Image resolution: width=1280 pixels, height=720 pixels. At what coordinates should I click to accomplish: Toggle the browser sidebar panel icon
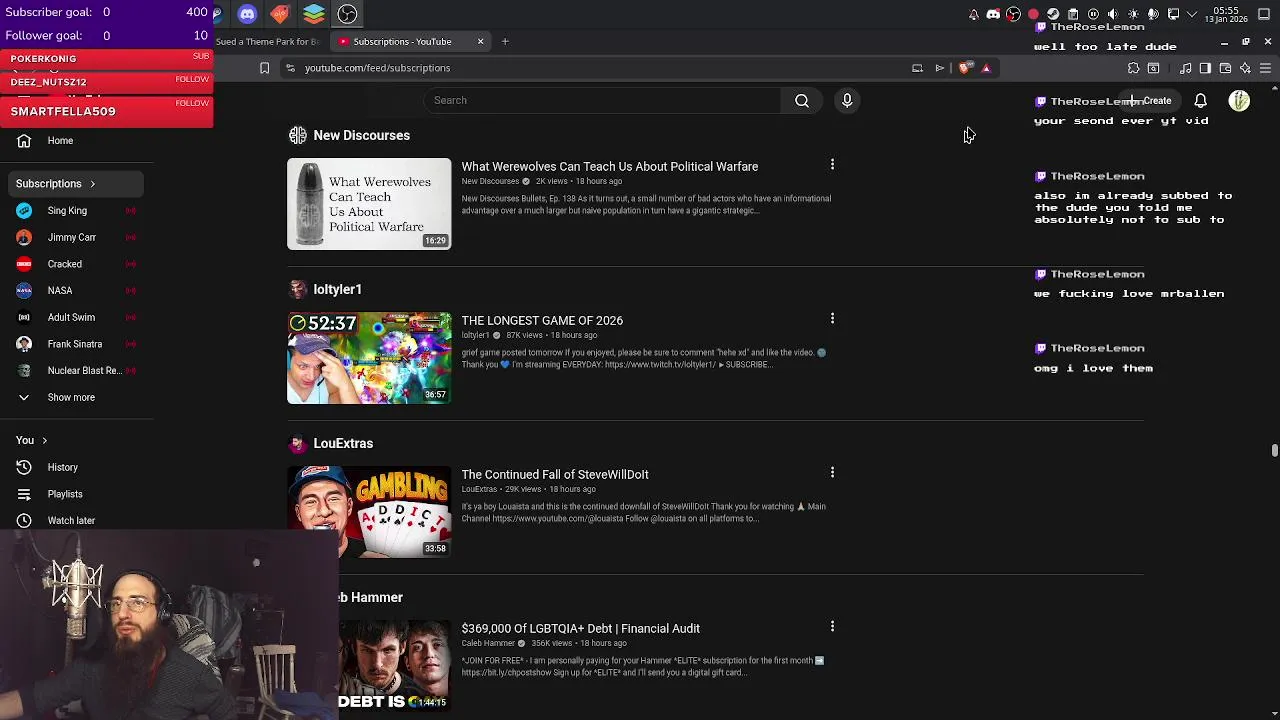(x=1205, y=68)
